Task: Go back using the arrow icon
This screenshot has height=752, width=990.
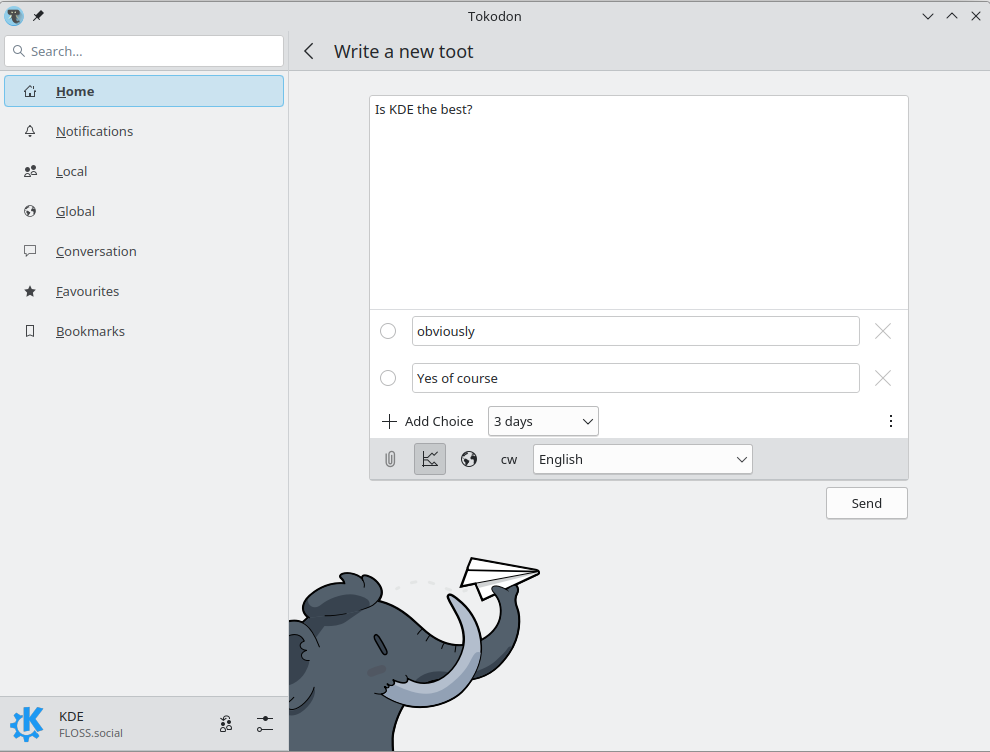Action: 309,51
